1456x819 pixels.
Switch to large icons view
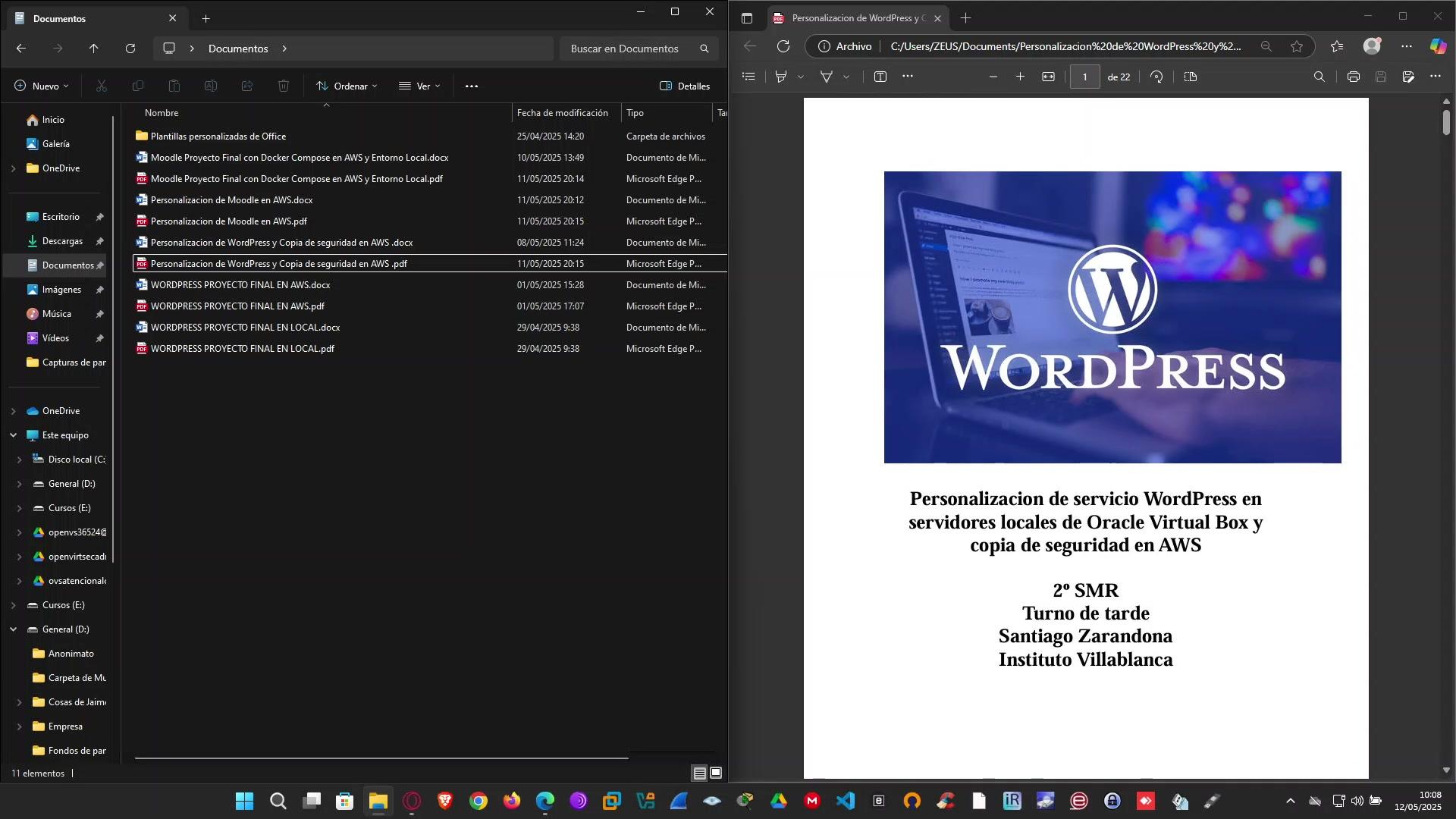716,773
